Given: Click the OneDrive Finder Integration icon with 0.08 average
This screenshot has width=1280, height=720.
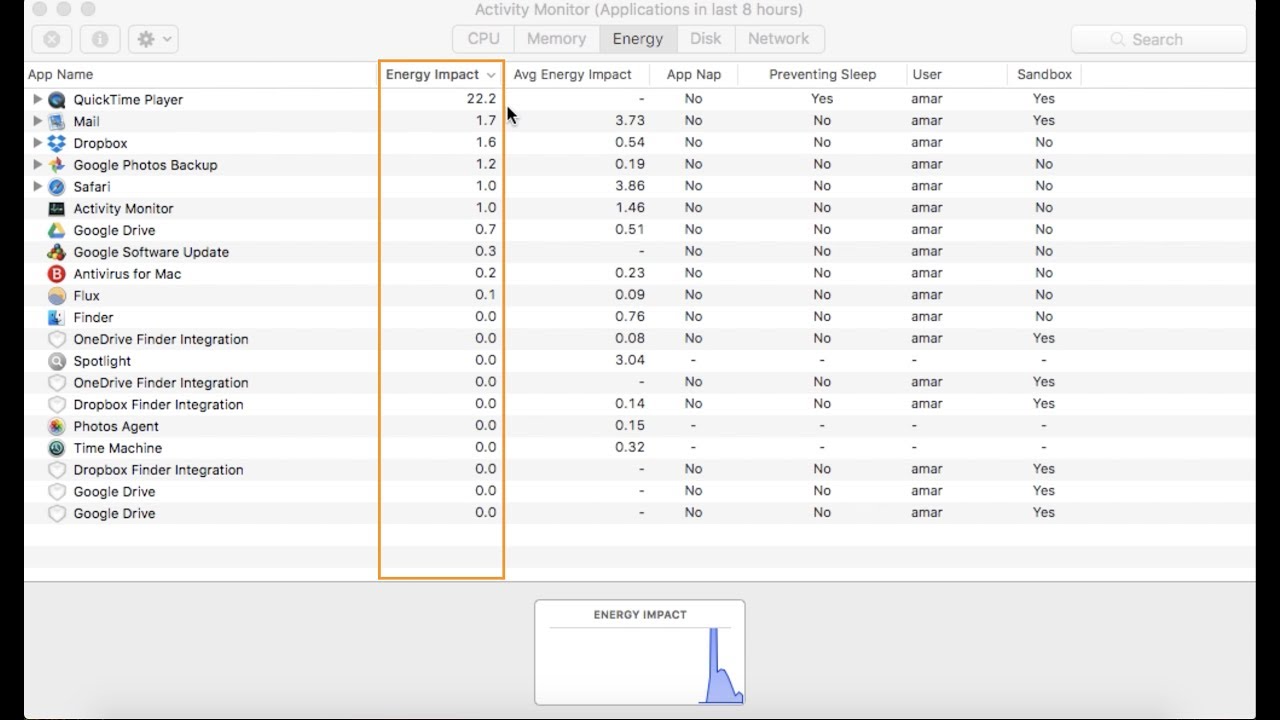Looking at the screenshot, I should click(57, 340).
